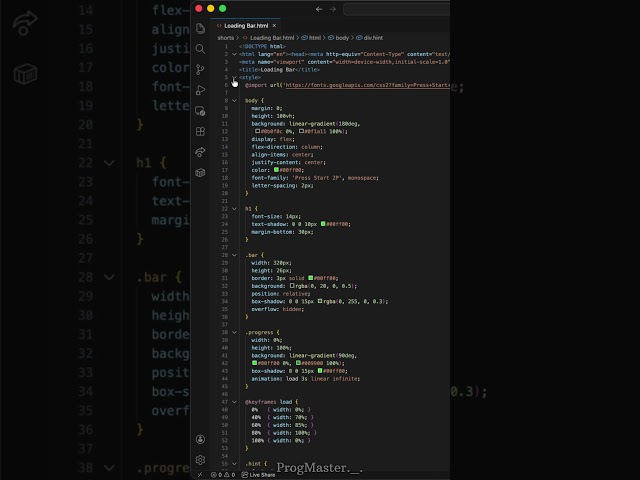The image size is (640, 480).
Task: Go back with the left navigation arrow
Action: 319,9
